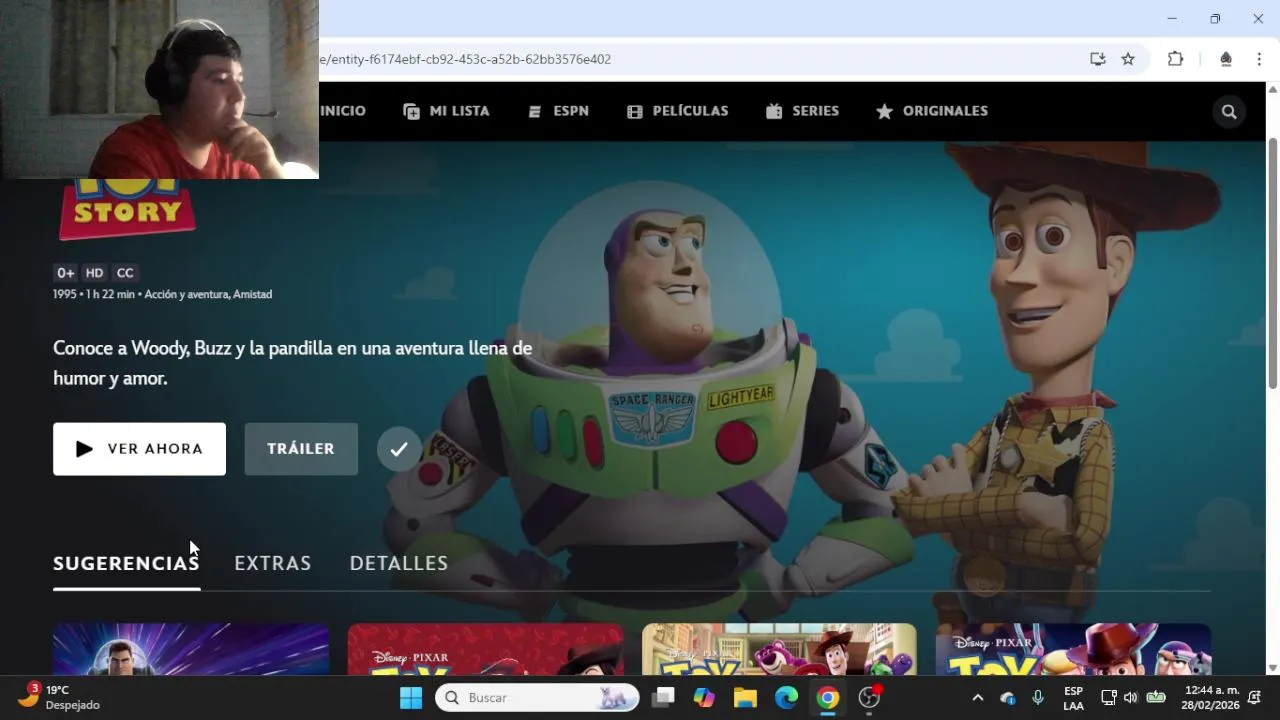
Task: Open the Lightyear suggestion thumbnail
Action: (x=191, y=649)
